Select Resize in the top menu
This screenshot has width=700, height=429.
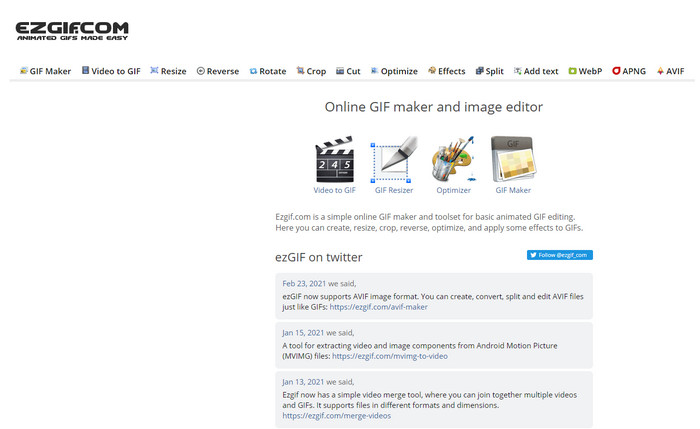[168, 71]
